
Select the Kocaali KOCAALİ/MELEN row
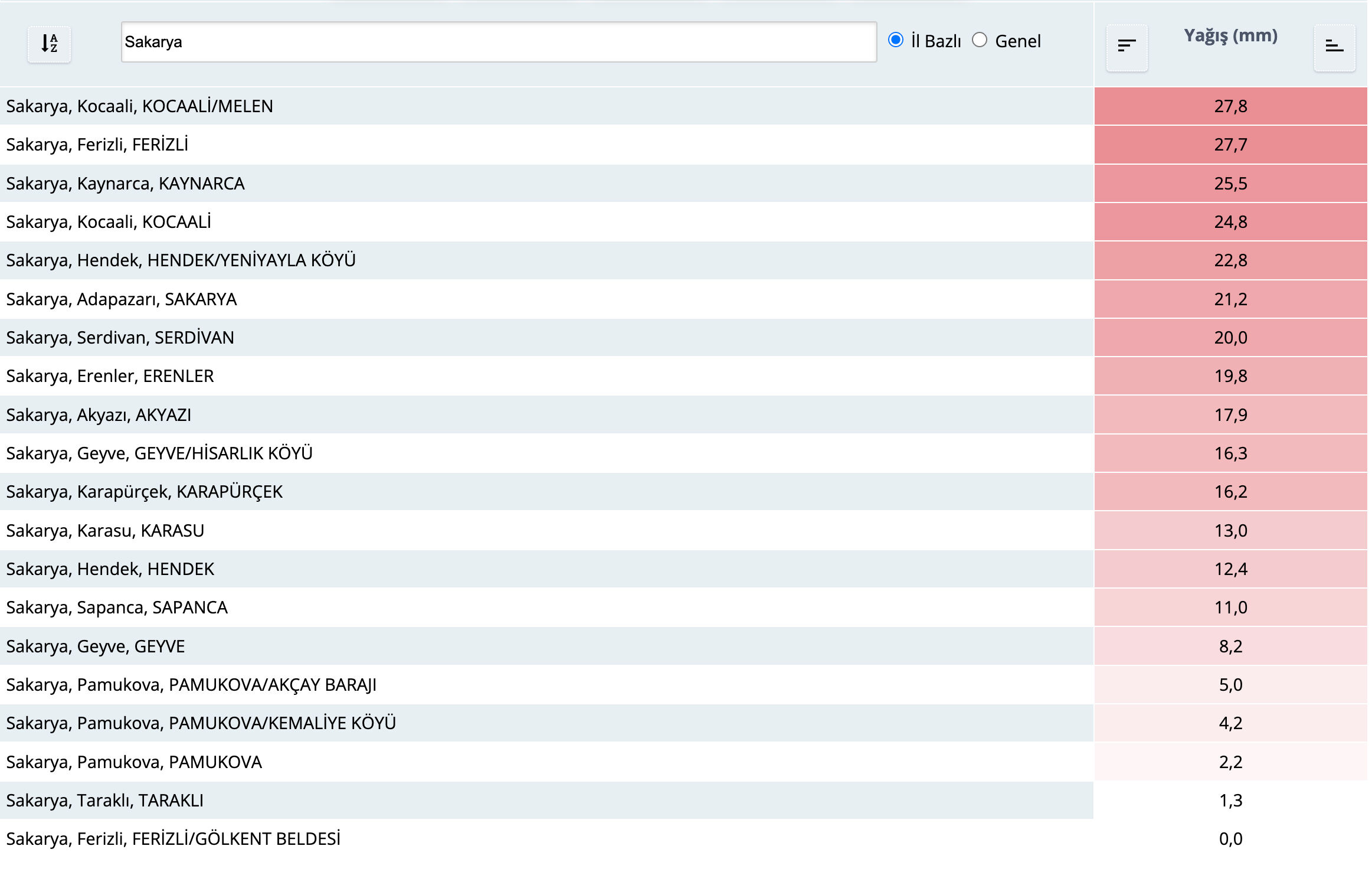coord(139,106)
